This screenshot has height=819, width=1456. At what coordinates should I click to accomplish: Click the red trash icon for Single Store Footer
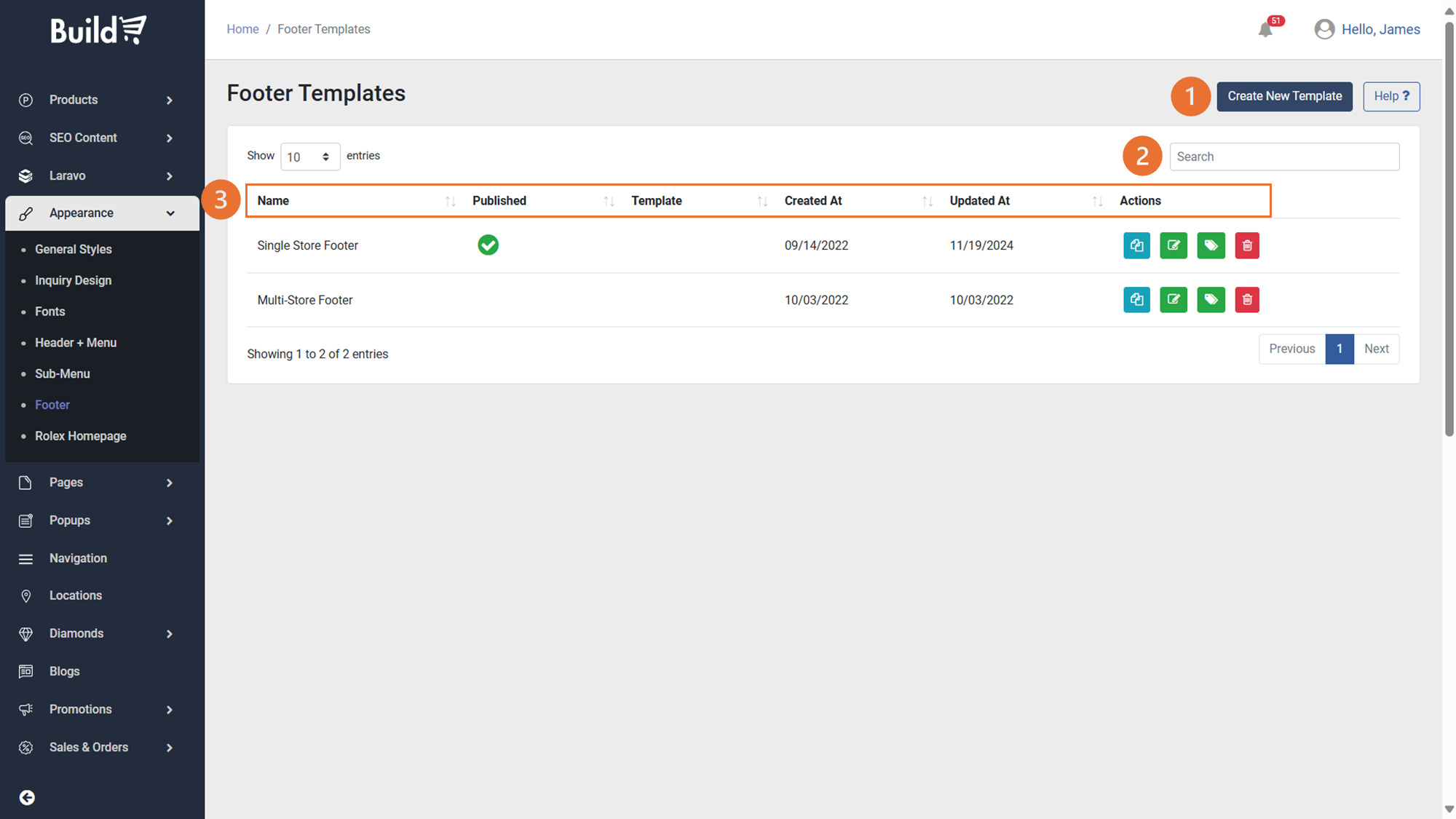click(1247, 245)
